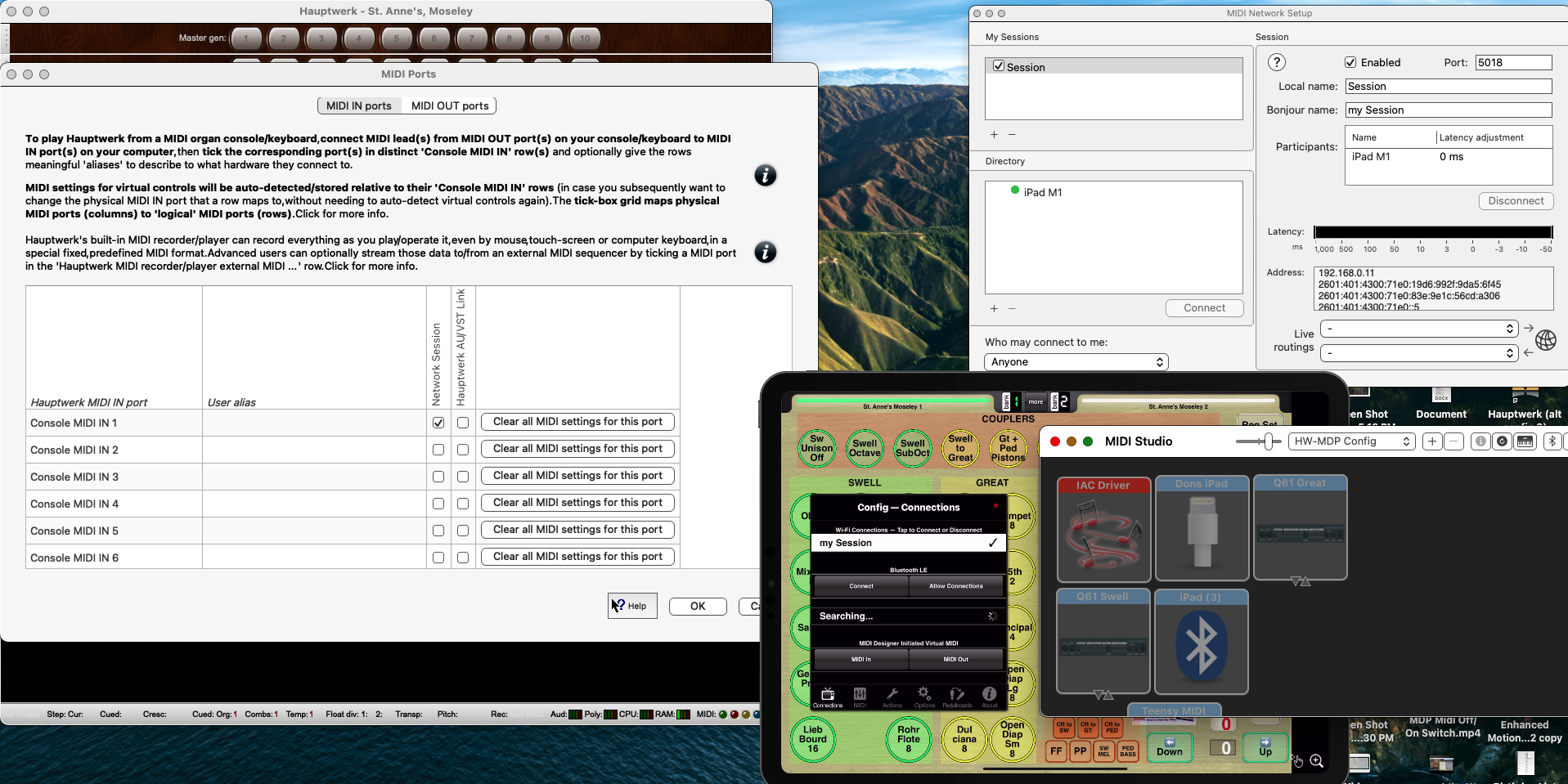Select the IAC Driver device in MIDI Studio
Viewport: 1568px width, 784px height.
(x=1103, y=529)
